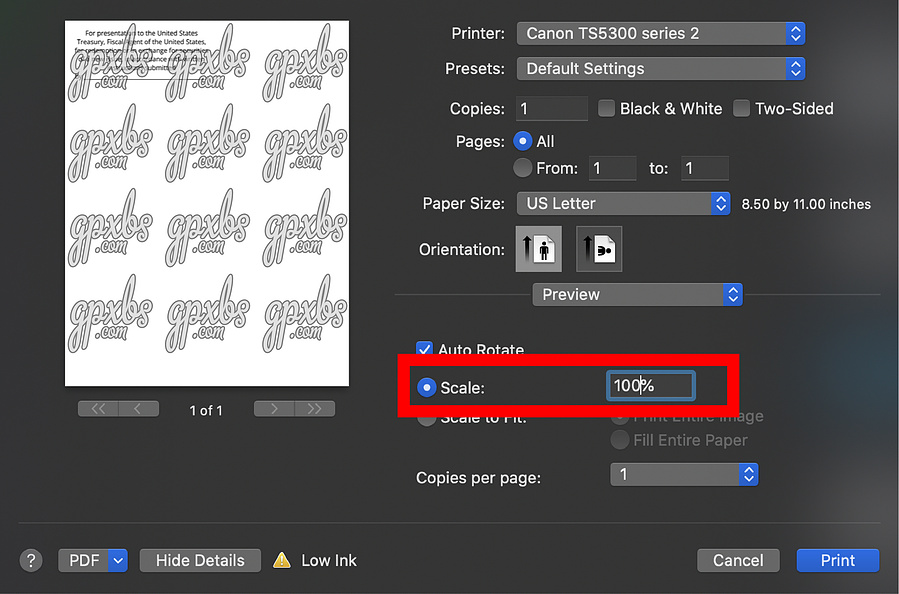Click the Print button

(x=838, y=560)
